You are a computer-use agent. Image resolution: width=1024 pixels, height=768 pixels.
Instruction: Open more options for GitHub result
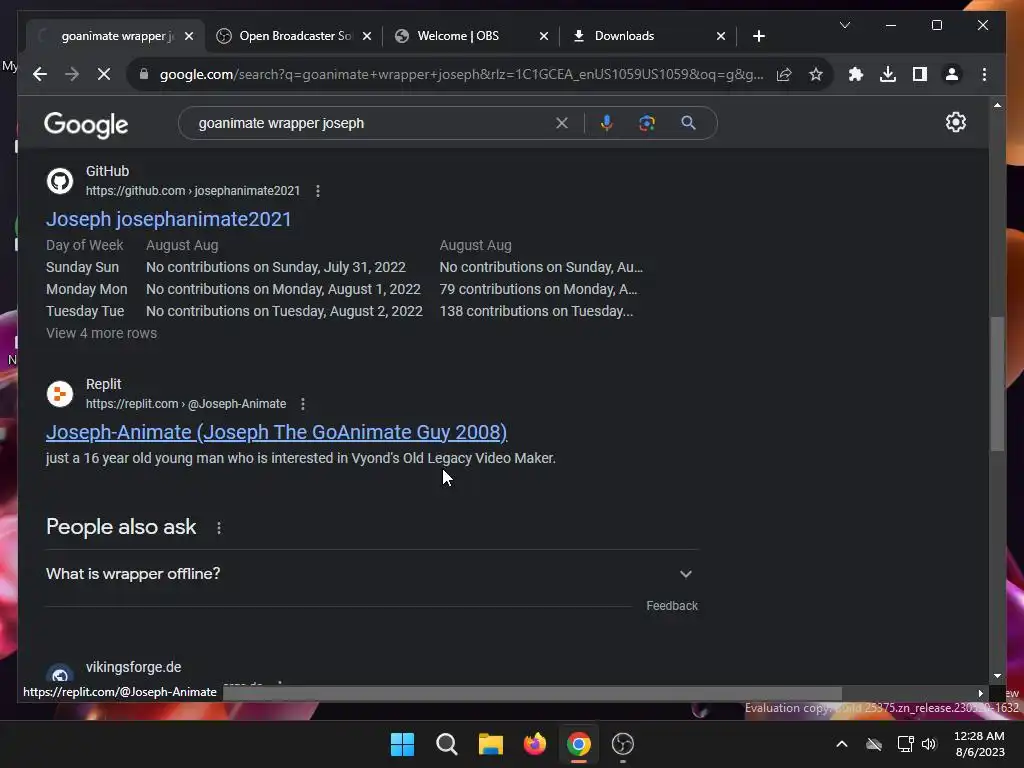[x=317, y=191]
